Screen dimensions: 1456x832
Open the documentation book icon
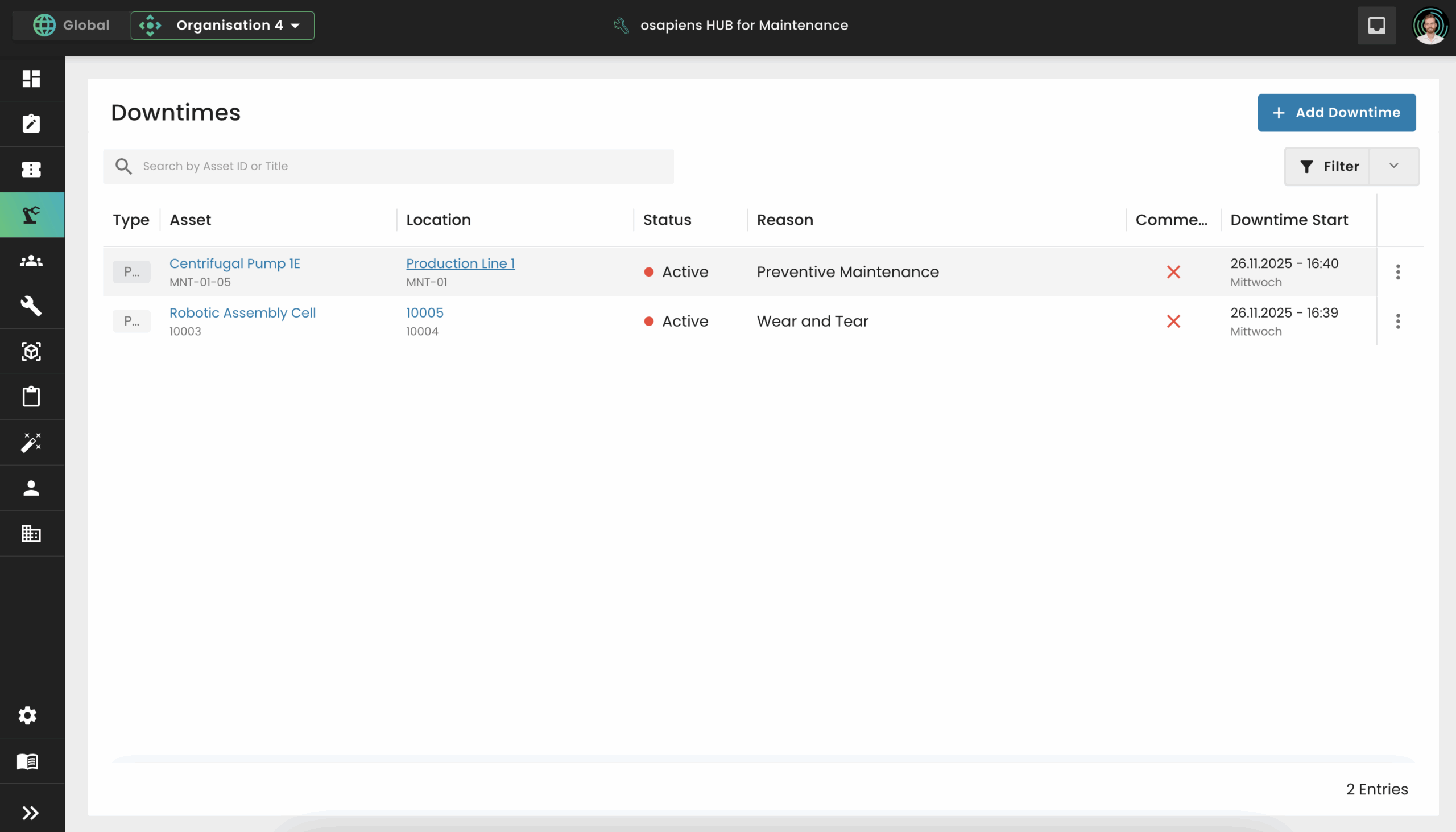27,761
